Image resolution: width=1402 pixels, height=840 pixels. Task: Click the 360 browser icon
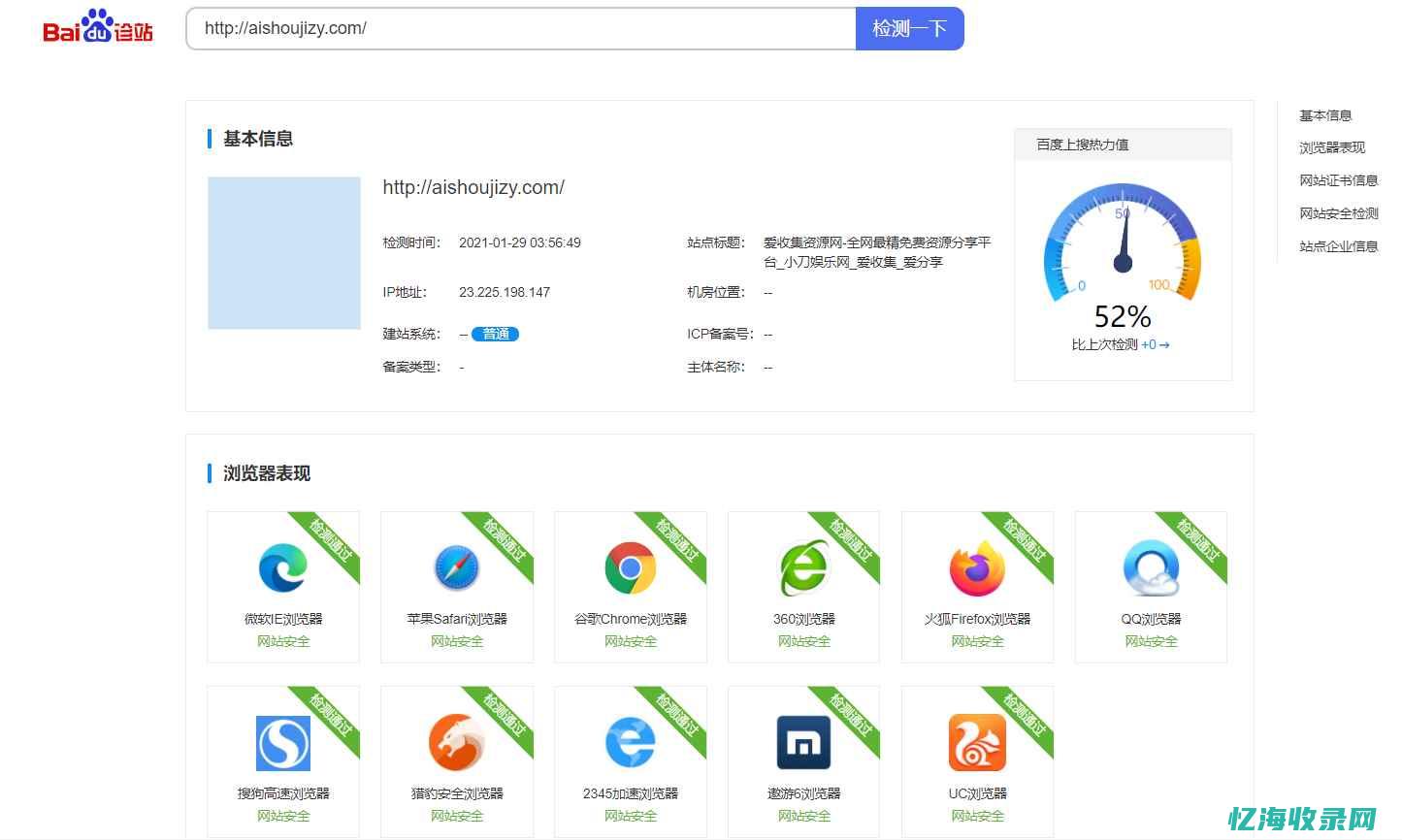(x=803, y=568)
